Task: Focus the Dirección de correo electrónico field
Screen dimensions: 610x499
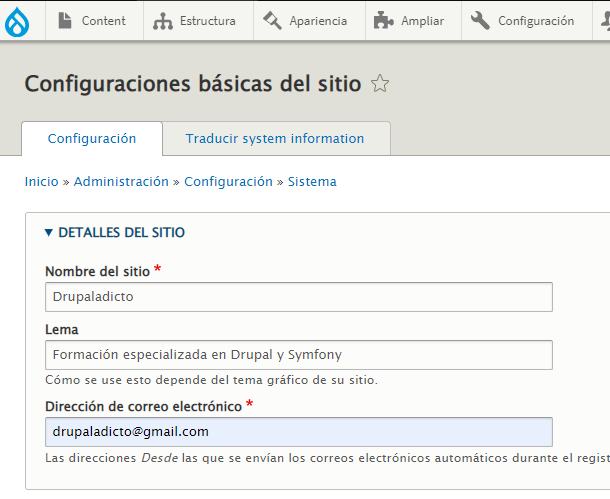Action: click(x=299, y=432)
